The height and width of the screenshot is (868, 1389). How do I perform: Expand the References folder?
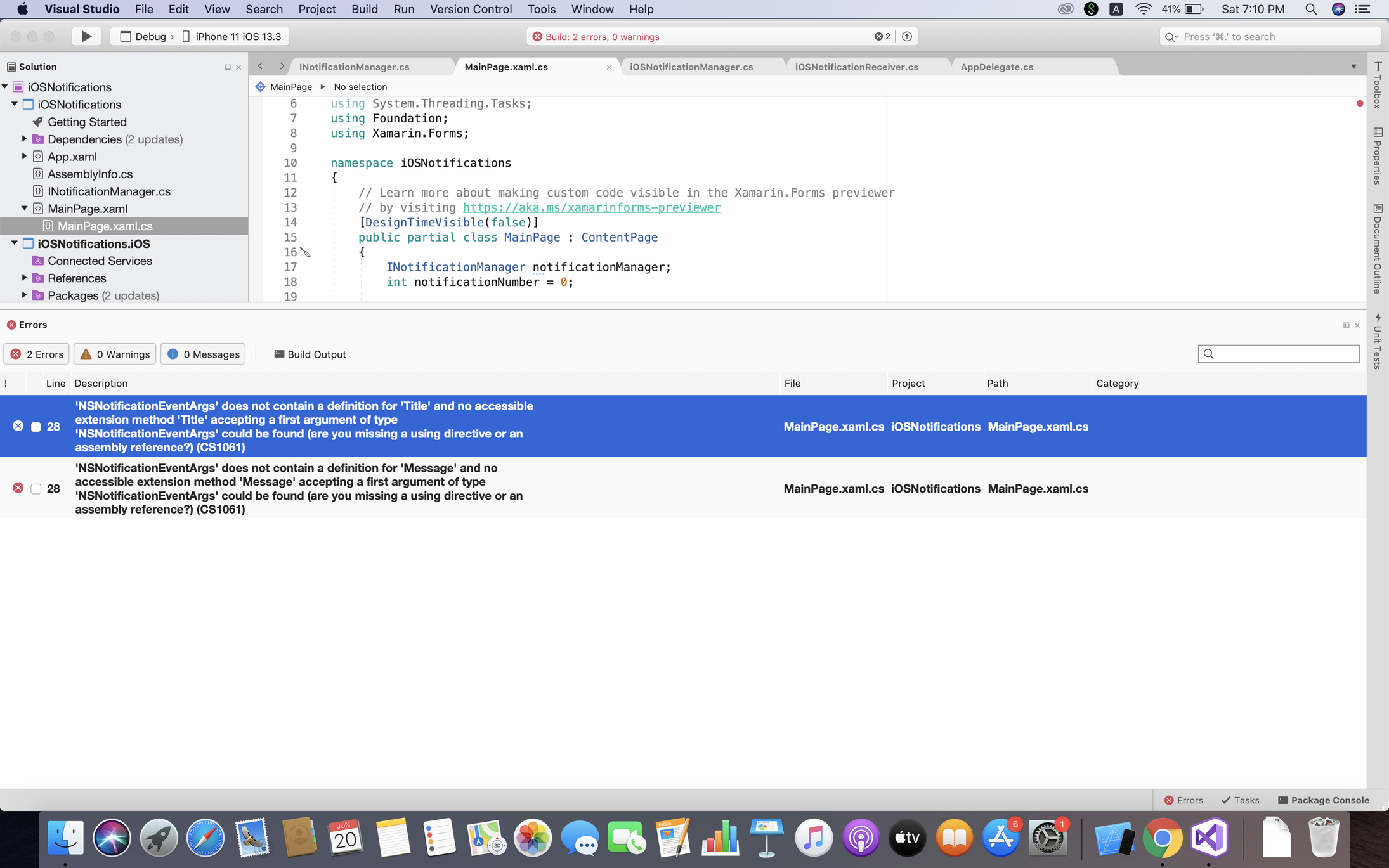24,277
